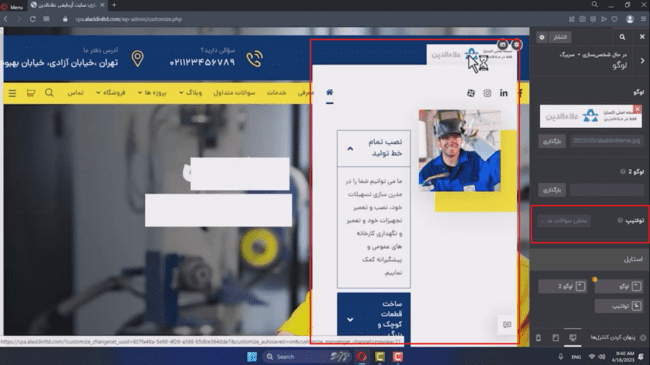Click the round shortcut left of gear
Screen dimensions: 650x365
click(502, 44)
